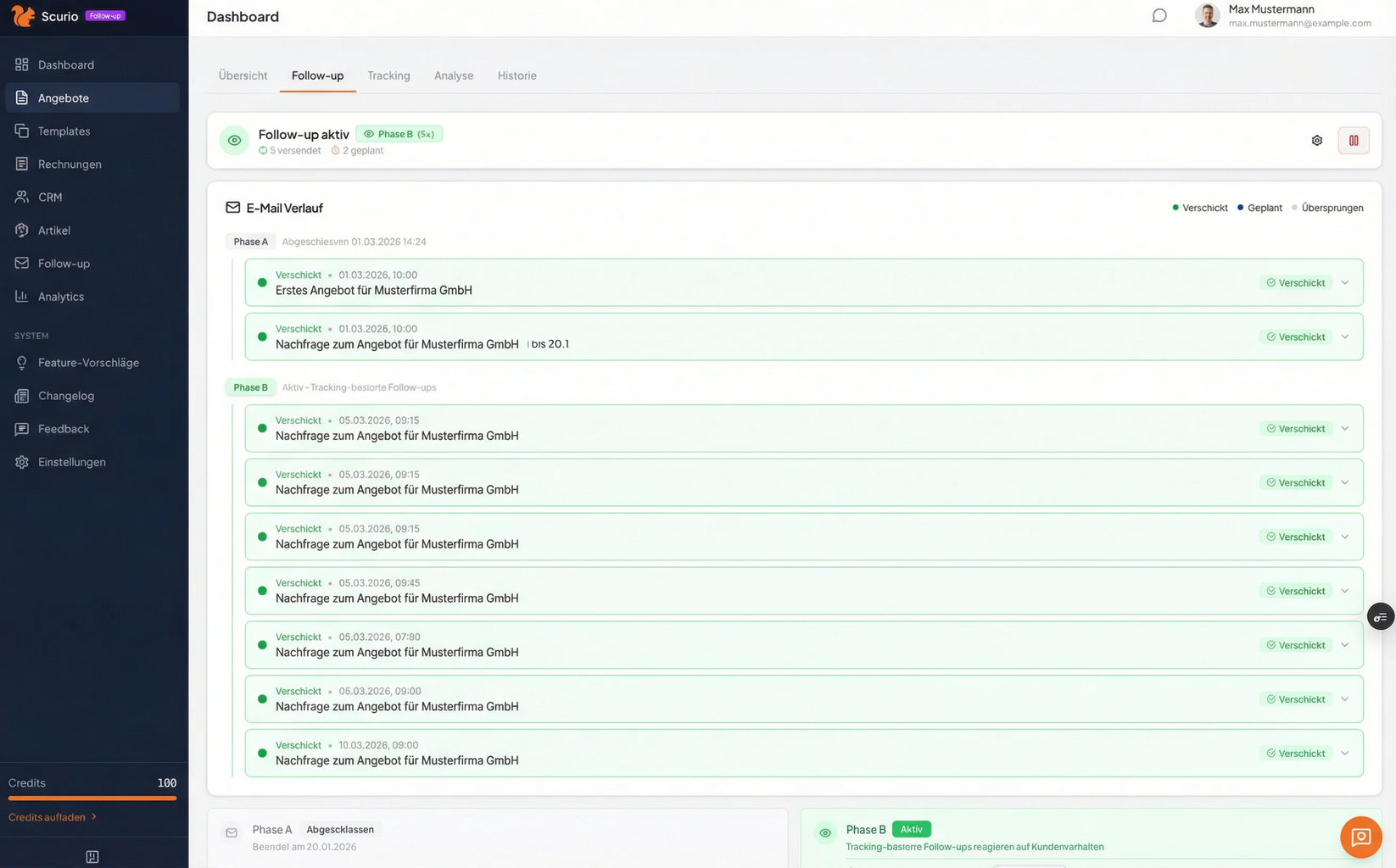
Task: Switch to the Tracking tab
Action: [388, 75]
